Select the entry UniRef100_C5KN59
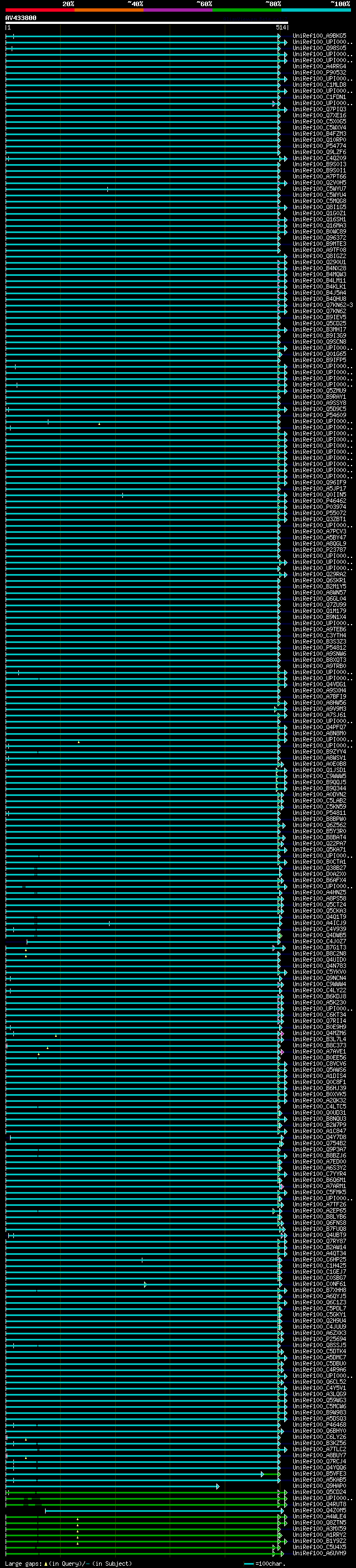Screen dimensions: 356x1568 coord(319,807)
